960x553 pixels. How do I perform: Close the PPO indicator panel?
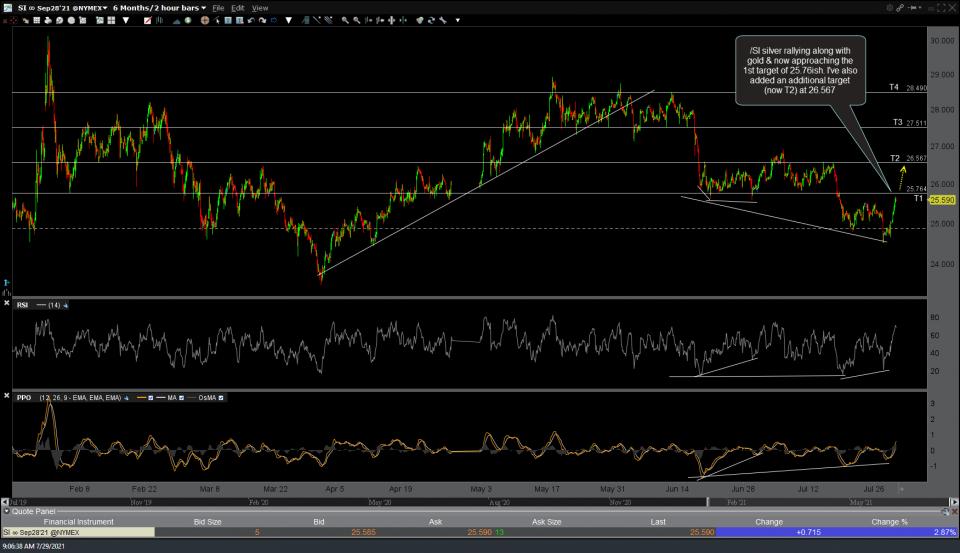tap(8, 397)
